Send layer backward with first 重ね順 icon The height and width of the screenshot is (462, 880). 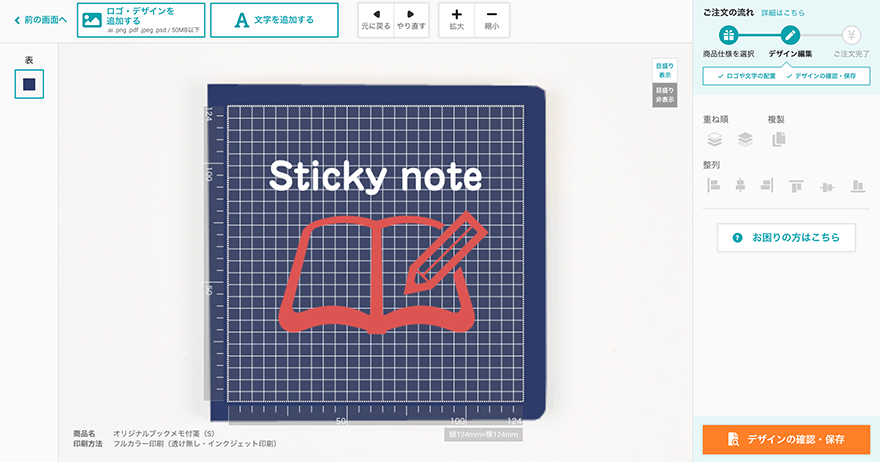point(714,139)
